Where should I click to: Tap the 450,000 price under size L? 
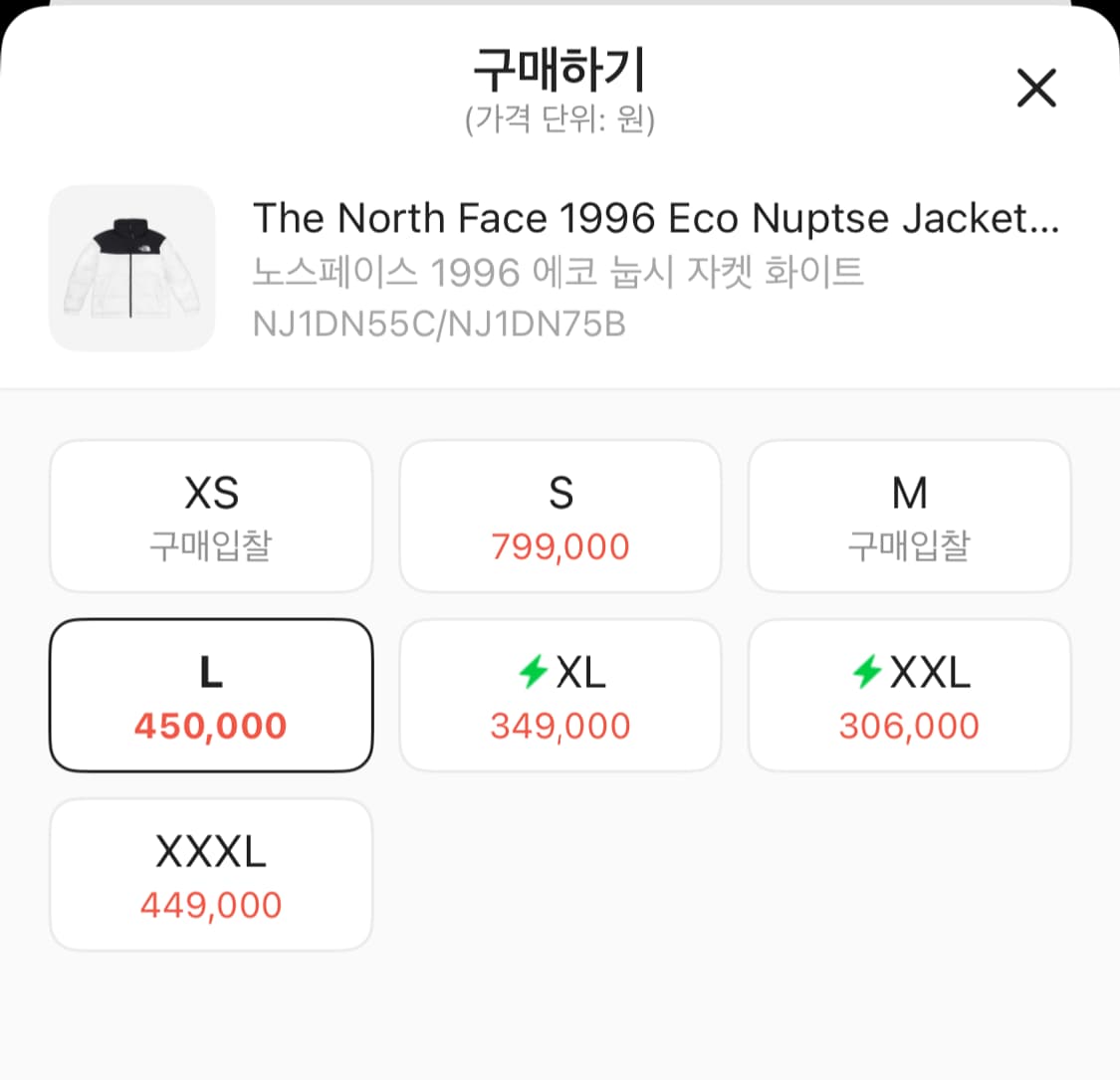[210, 726]
